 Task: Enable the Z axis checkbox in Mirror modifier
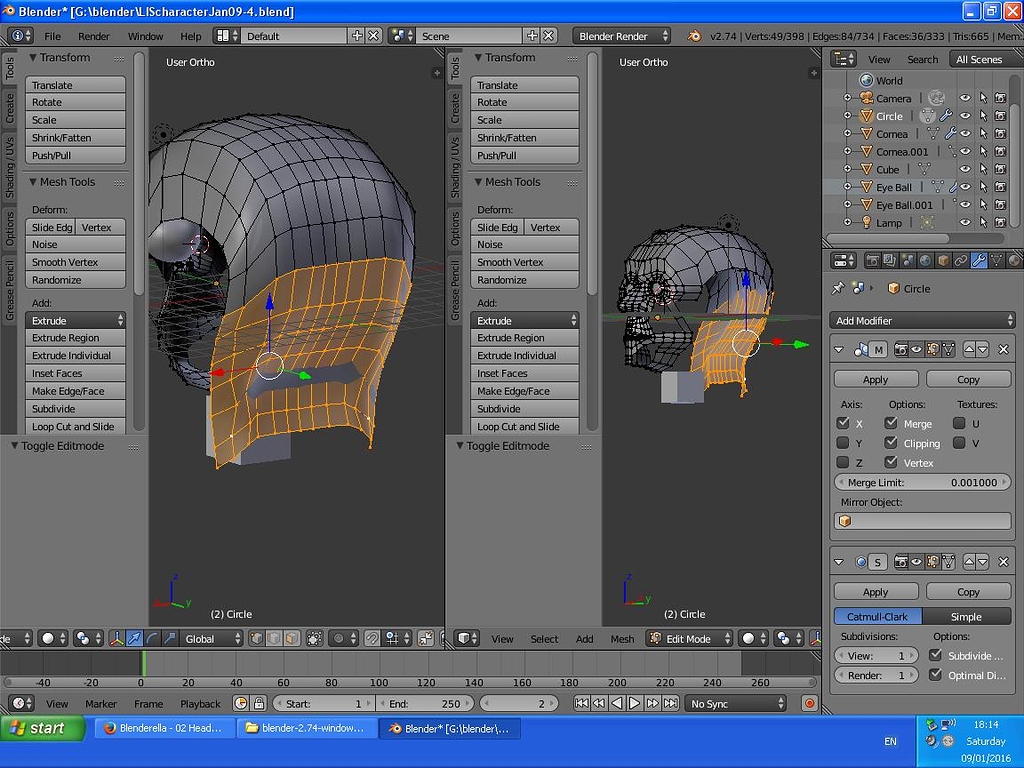click(845, 462)
